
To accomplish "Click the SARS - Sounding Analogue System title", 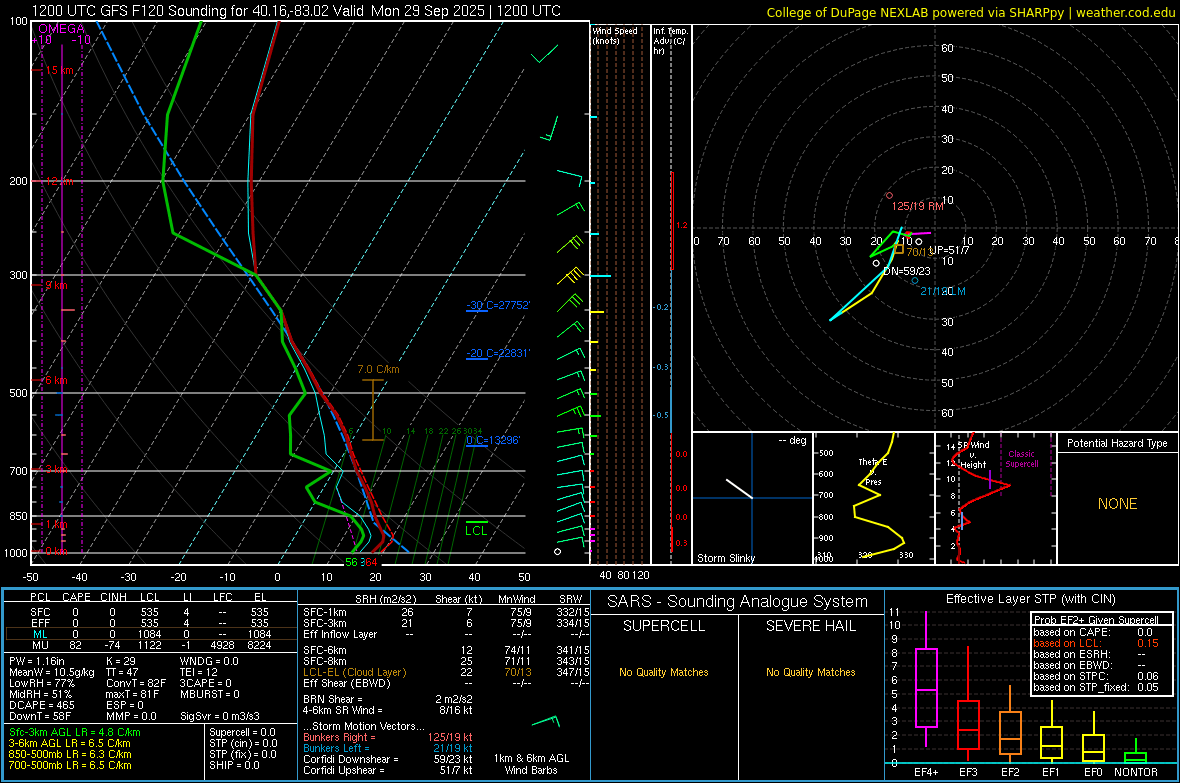I will coord(737,601).
